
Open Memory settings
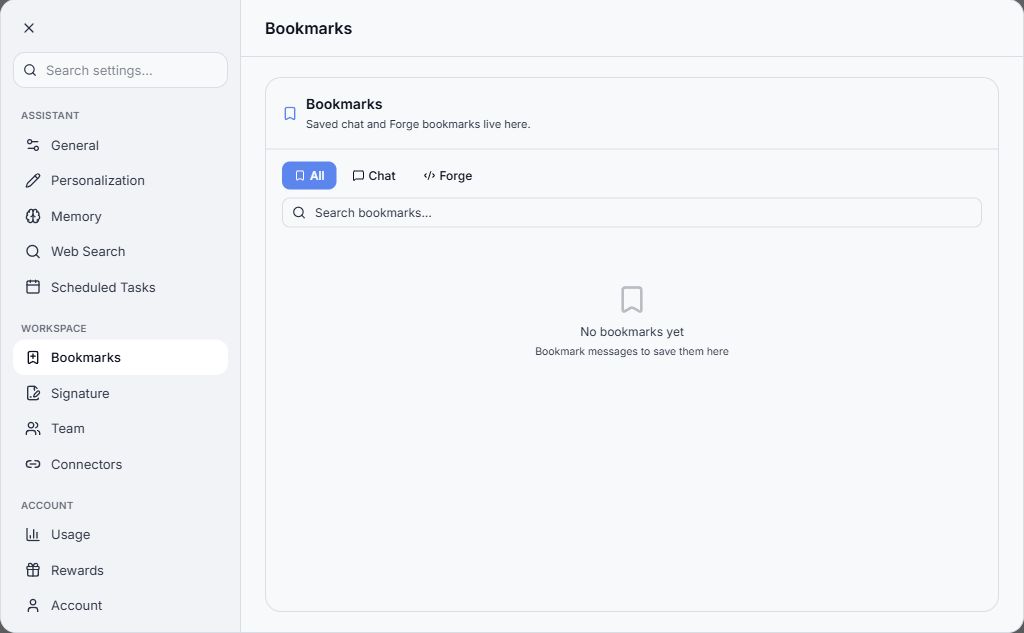coord(120,216)
